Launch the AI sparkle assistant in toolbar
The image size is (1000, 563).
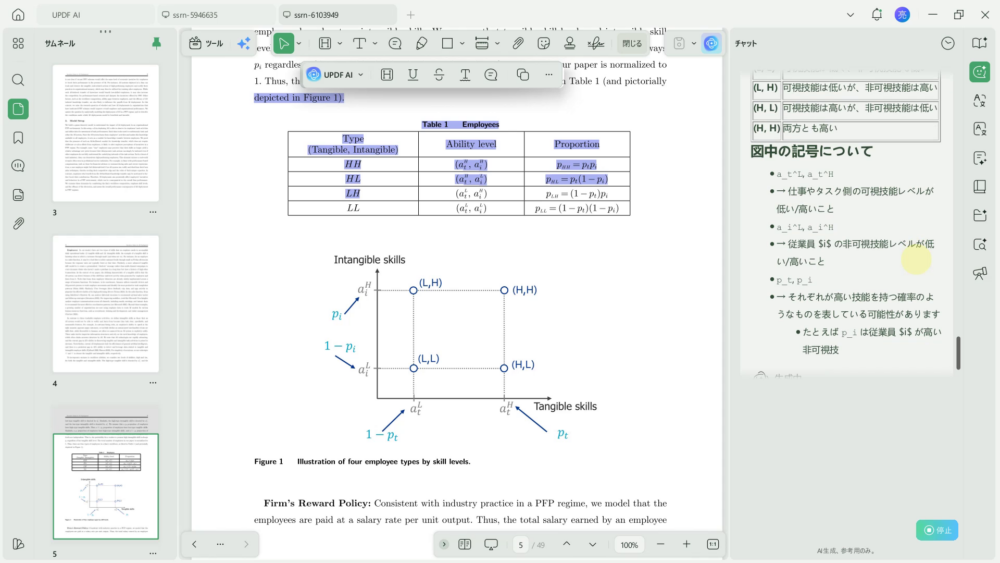(x=244, y=43)
